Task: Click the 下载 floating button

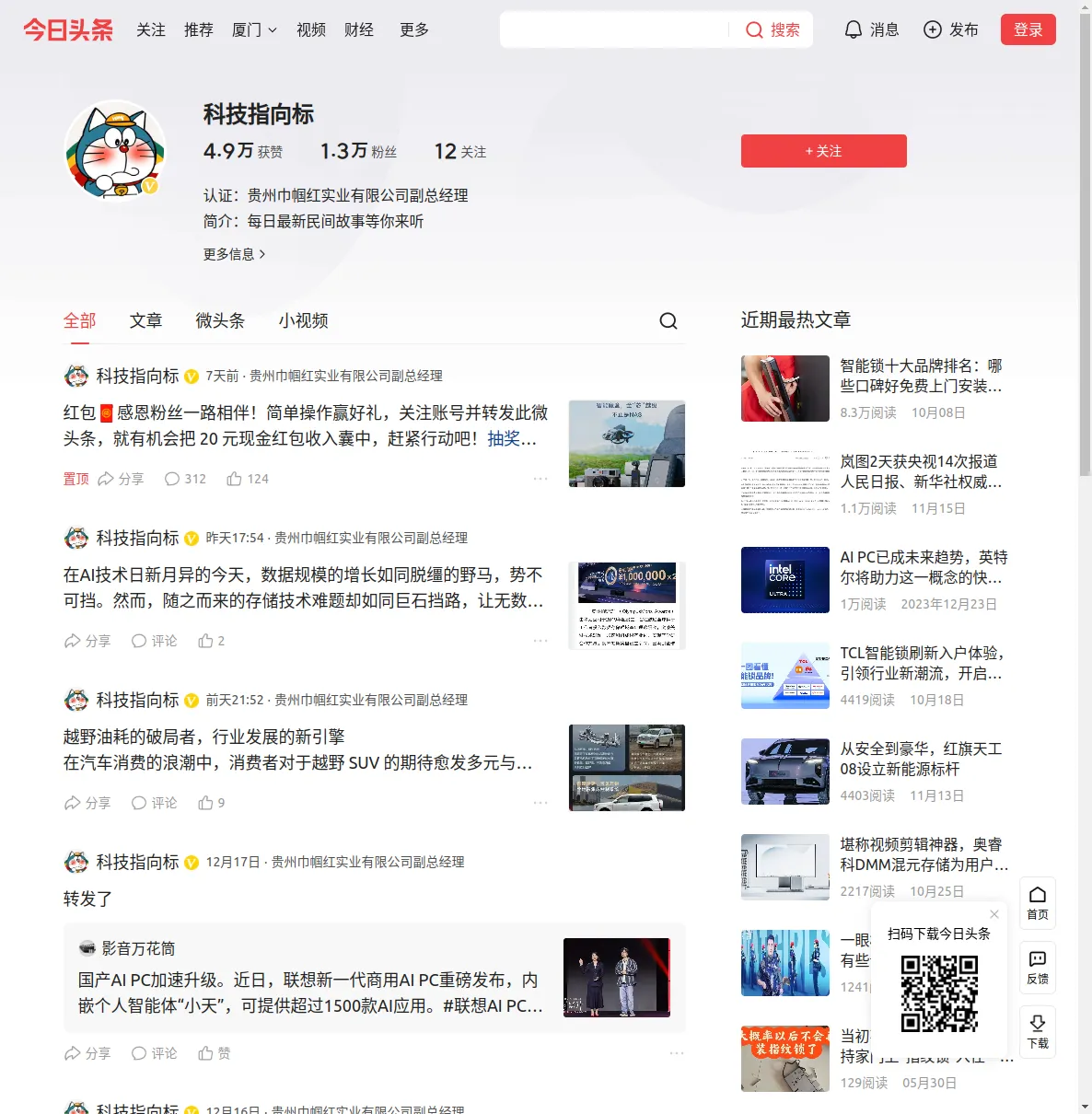Action: (x=1038, y=1032)
